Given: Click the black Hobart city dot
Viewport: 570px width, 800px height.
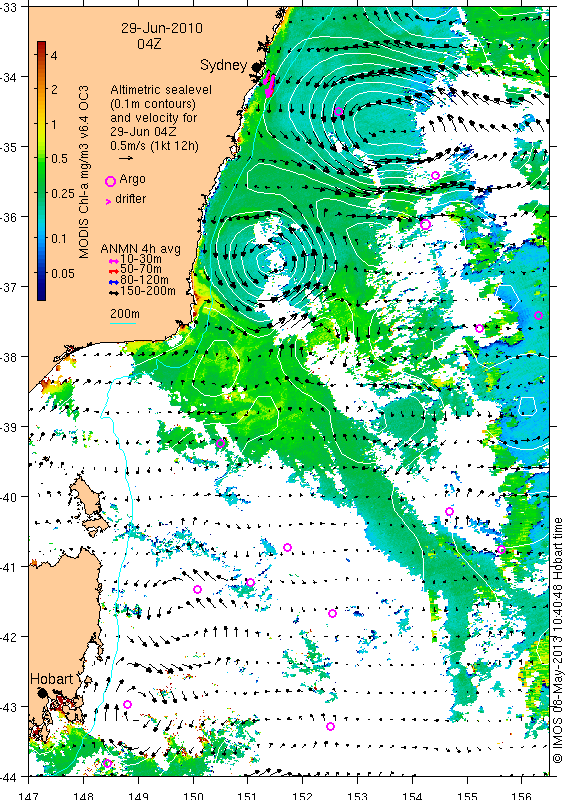Looking at the screenshot, I should pyautogui.click(x=42, y=692).
